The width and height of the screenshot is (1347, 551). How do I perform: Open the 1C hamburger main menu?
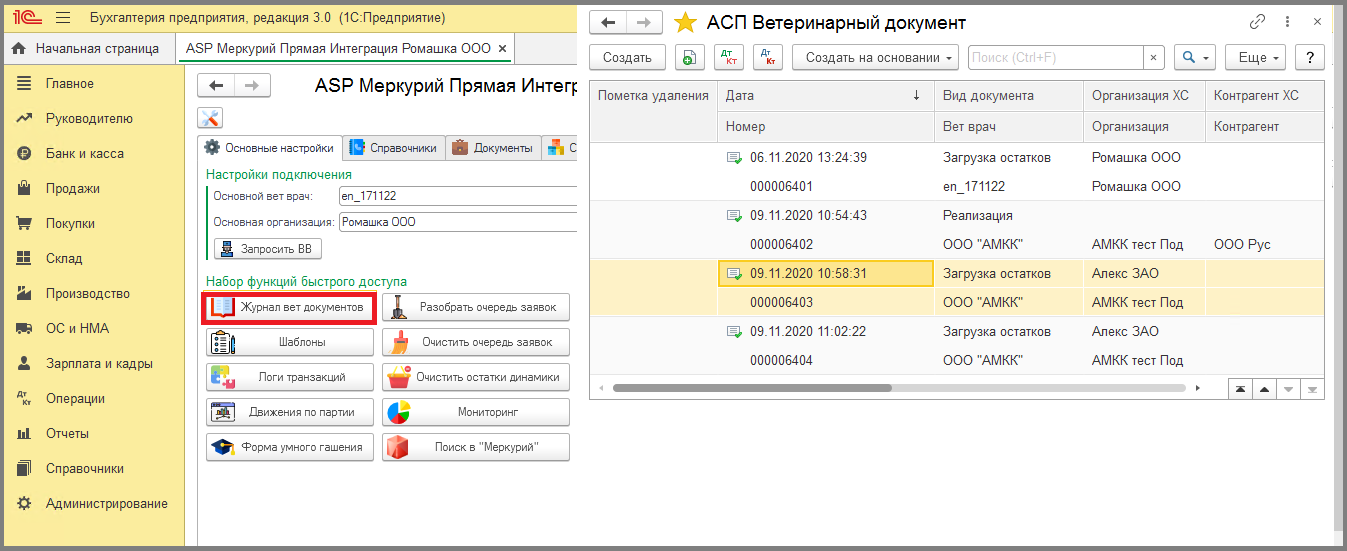pos(63,18)
